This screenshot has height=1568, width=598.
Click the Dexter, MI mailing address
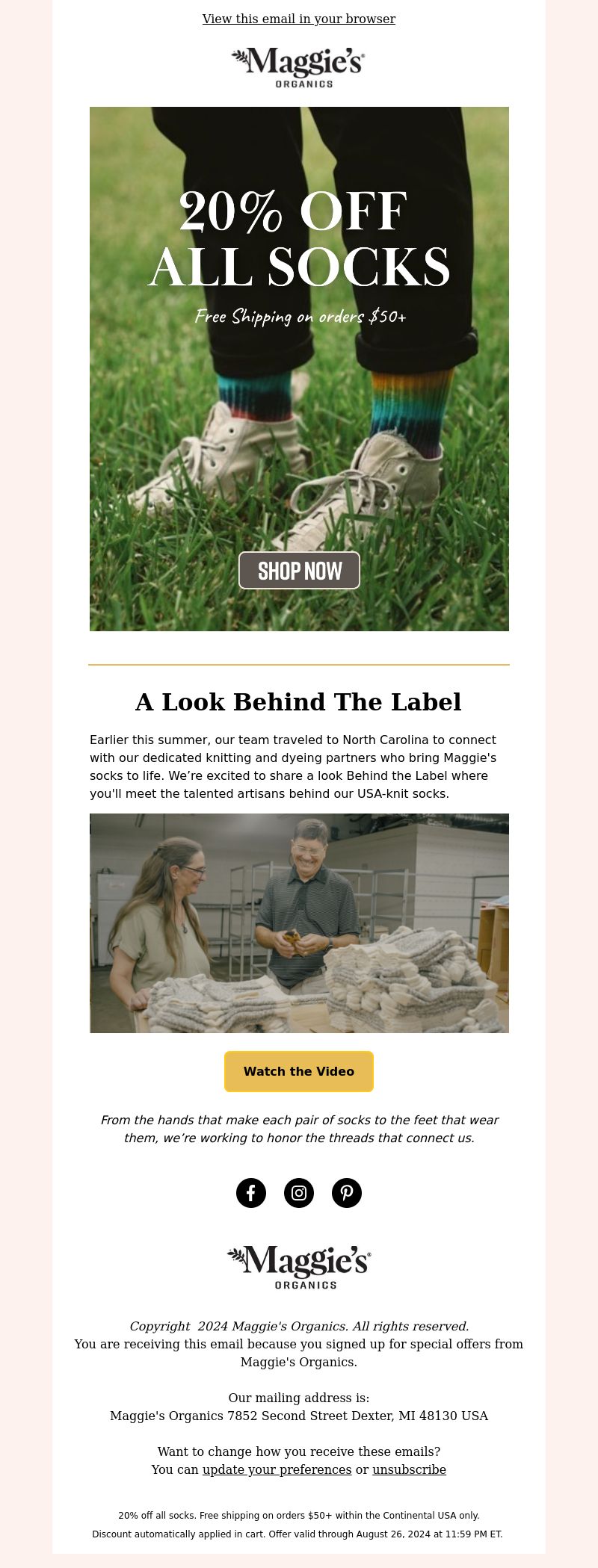click(299, 1416)
